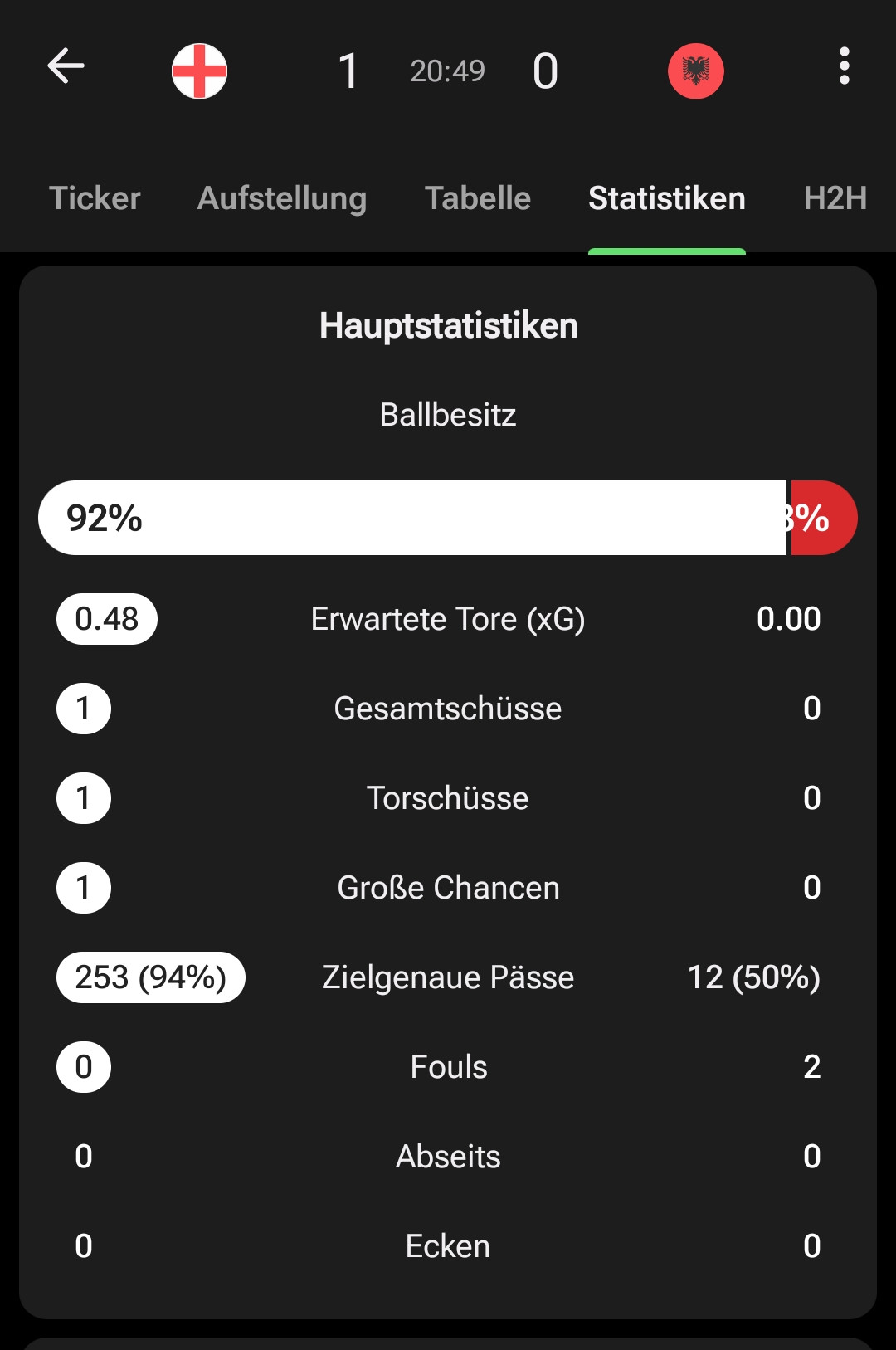Open the H2H tab
This screenshot has height=1350, width=896.
(835, 198)
